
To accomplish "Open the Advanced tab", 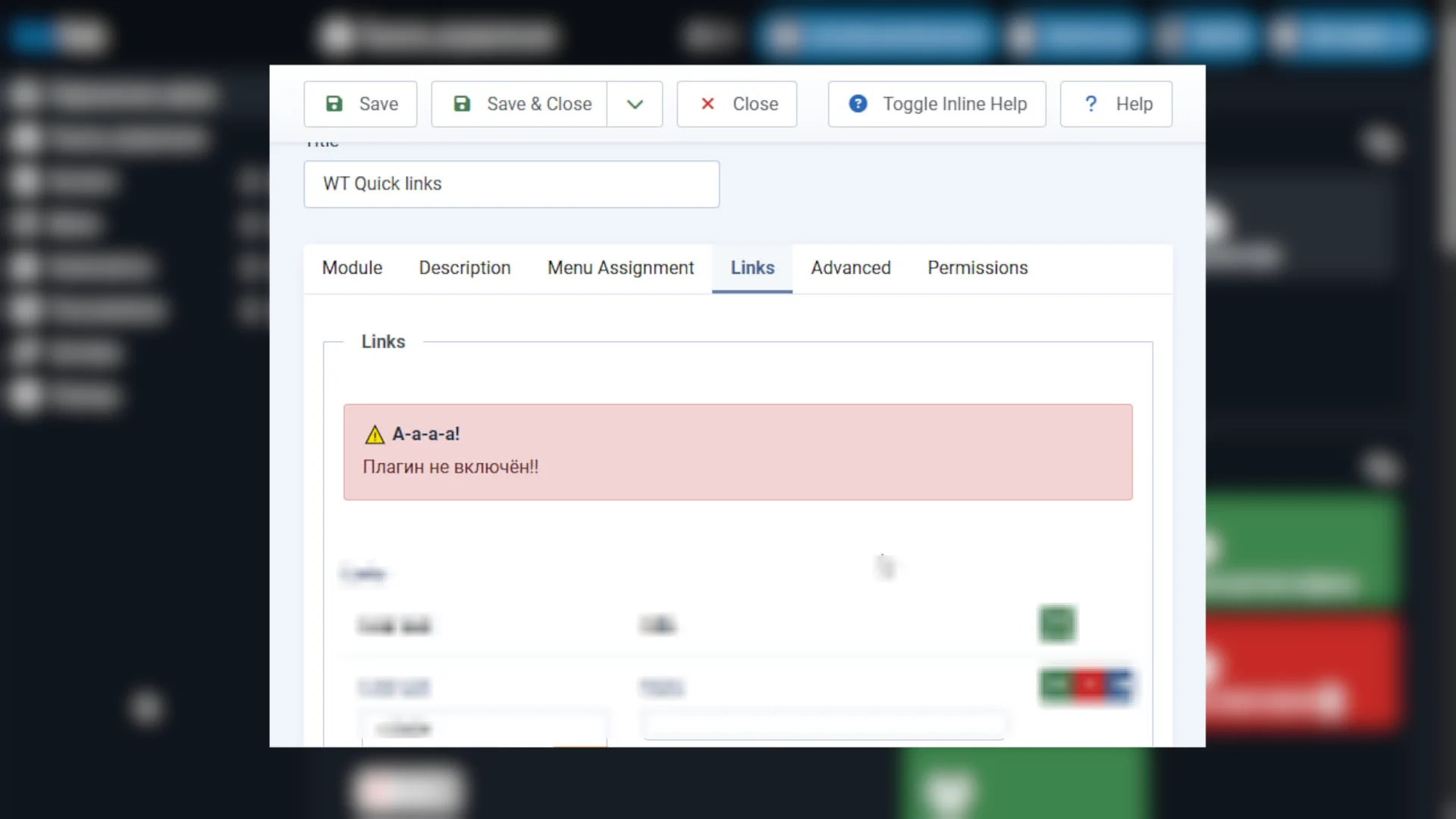I will tap(850, 268).
